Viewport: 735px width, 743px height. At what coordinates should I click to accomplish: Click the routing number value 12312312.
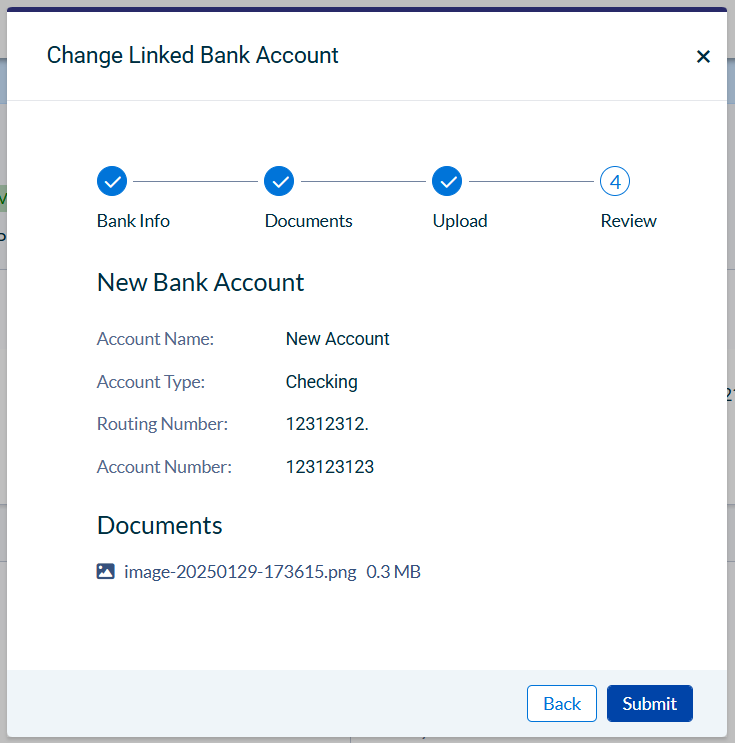(x=327, y=424)
